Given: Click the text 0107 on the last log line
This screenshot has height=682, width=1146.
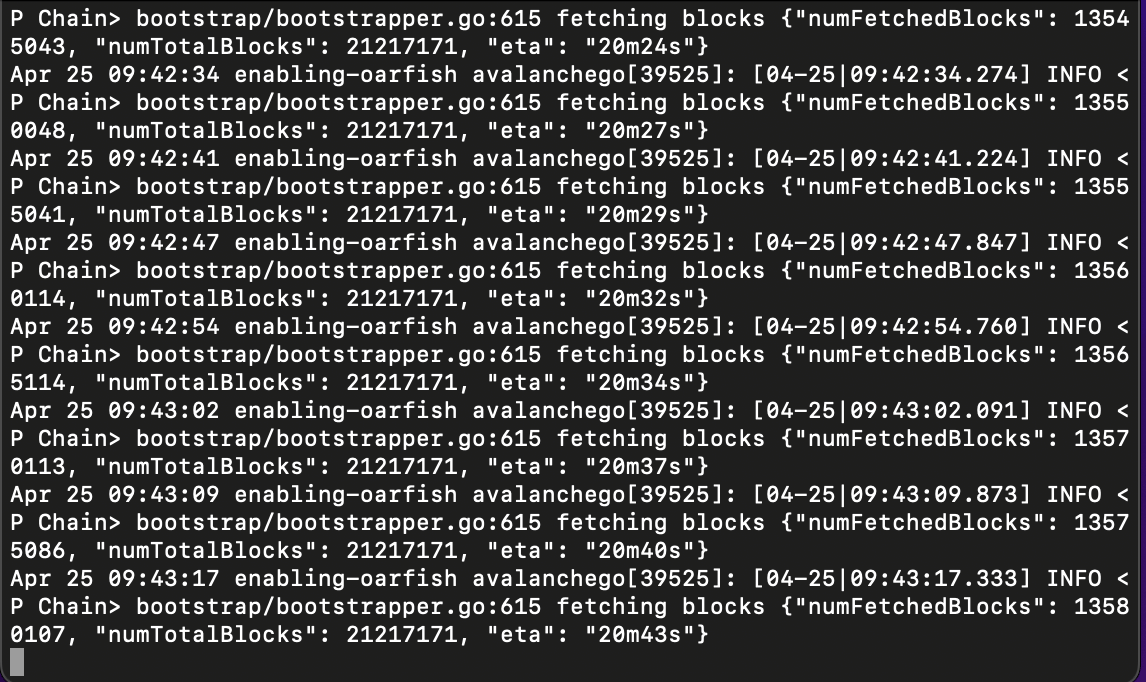Looking at the screenshot, I should [37, 635].
